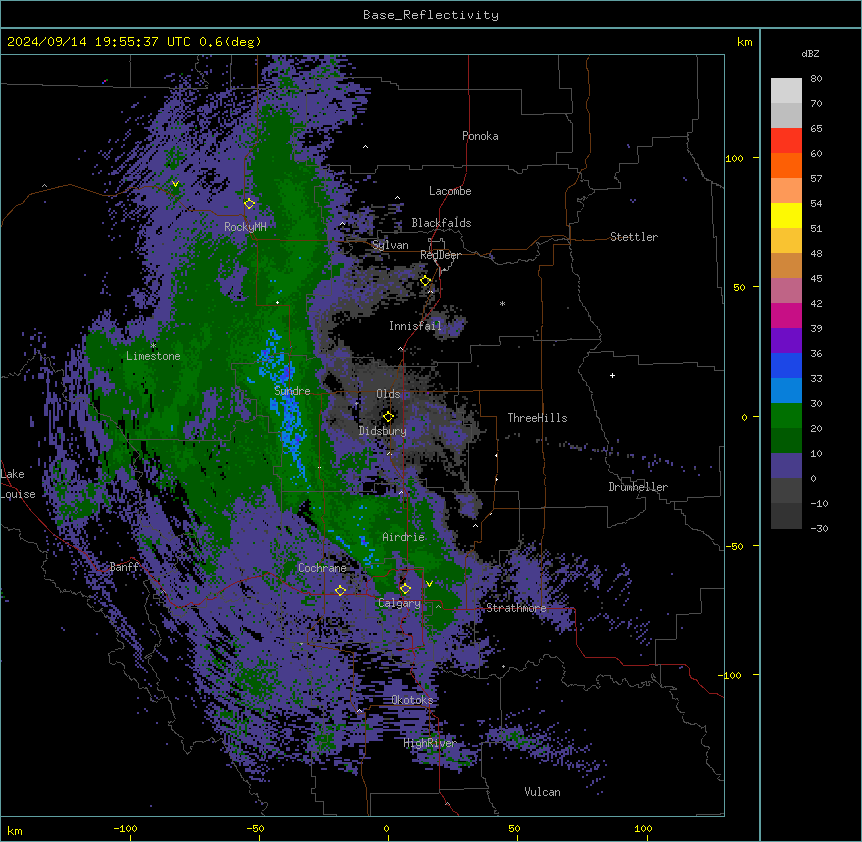Screen dimensions: 862x842
Task: Click the -50 tick on the right axis
Action: 734,546
